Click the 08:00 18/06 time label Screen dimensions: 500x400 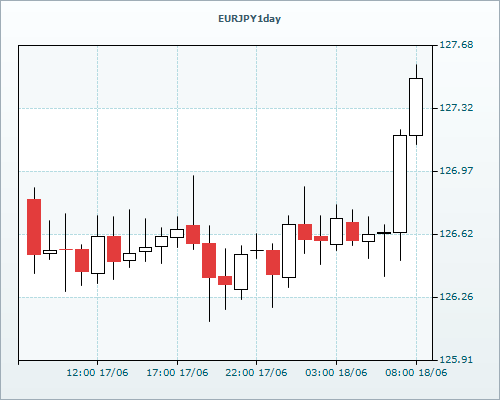click(416, 373)
